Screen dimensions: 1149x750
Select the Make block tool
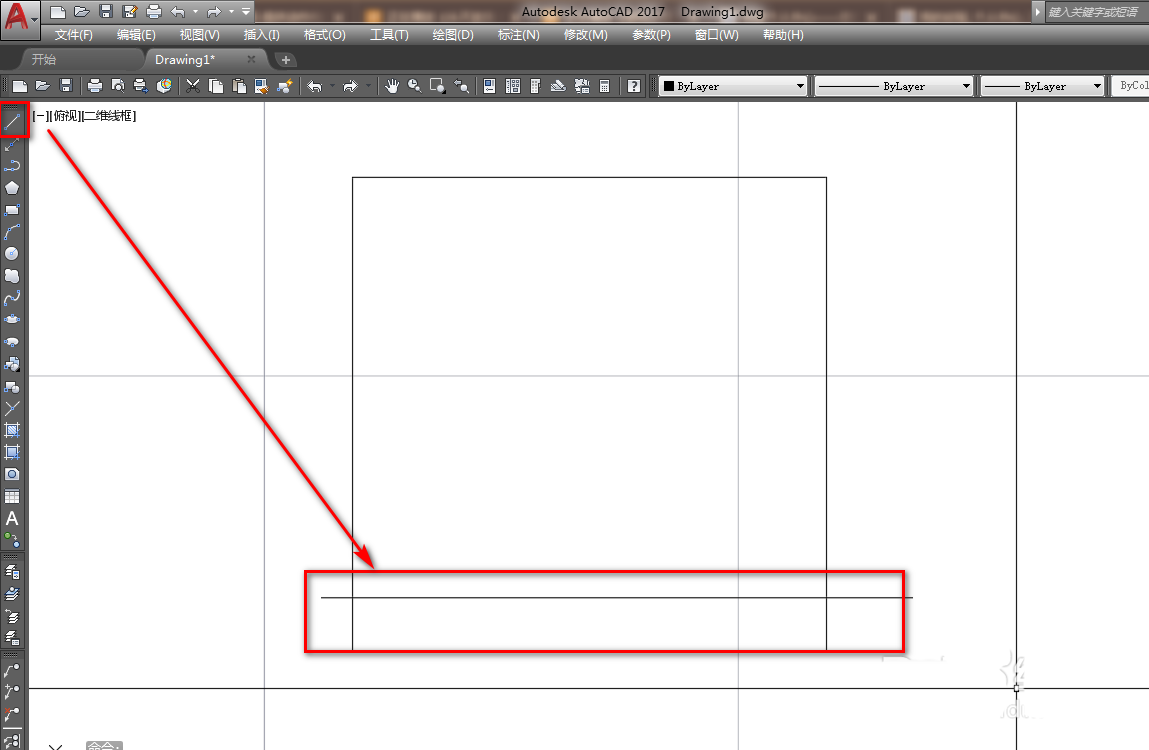[x=12, y=386]
